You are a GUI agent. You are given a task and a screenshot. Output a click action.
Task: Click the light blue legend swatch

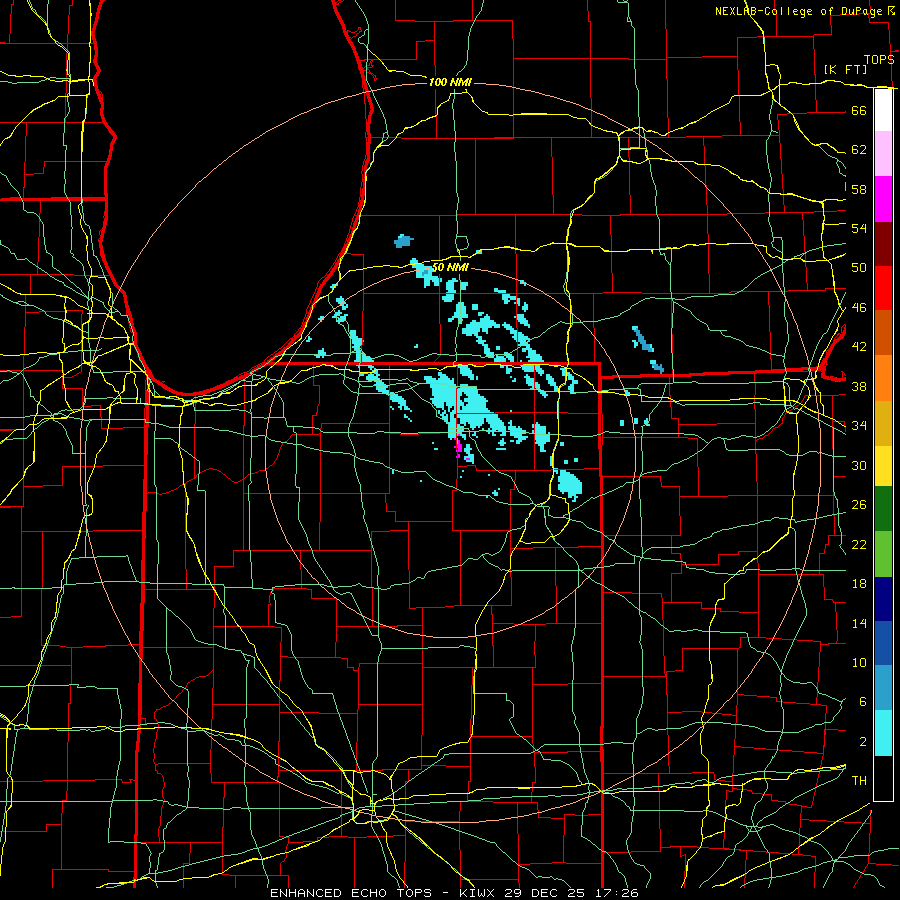(x=883, y=688)
